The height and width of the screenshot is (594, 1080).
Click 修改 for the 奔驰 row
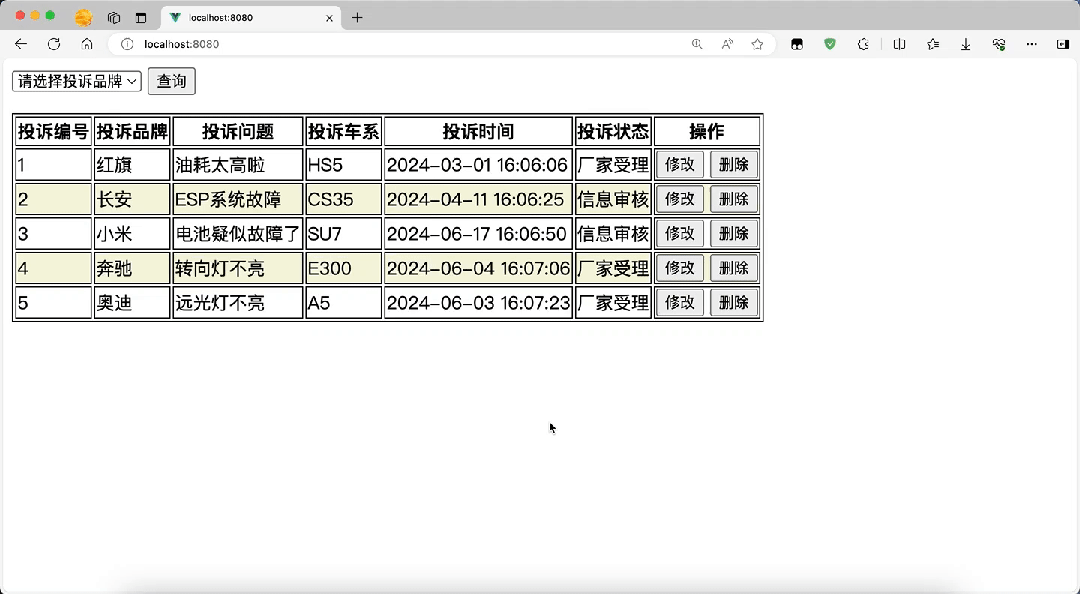[x=680, y=268]
